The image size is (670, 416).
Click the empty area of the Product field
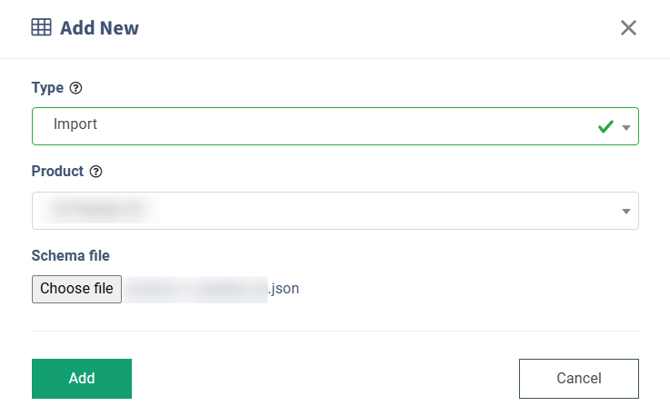(400, 211)
